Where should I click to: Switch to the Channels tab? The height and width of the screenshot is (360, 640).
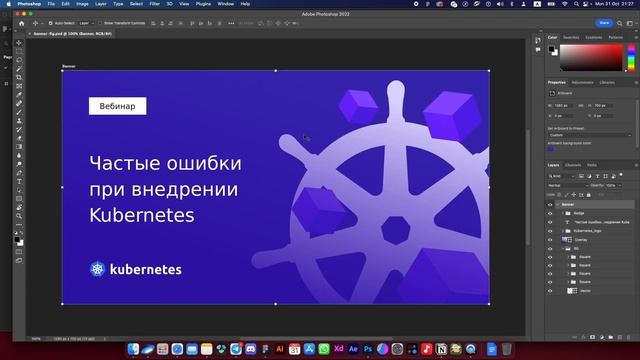point(573,165)
